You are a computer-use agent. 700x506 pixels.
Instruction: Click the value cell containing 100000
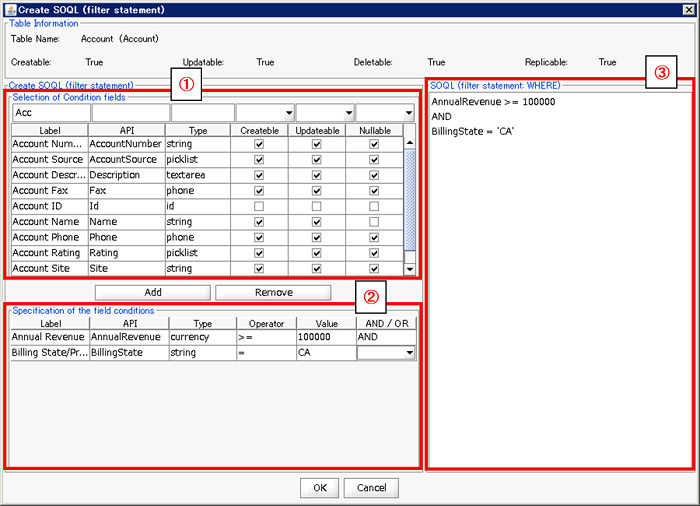pyautogui.click(x=324, y=338)
